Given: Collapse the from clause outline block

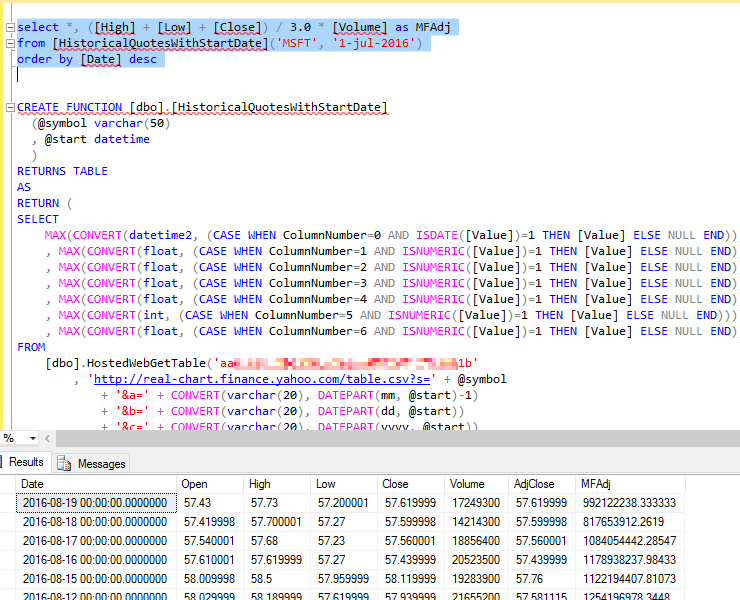Looking at the screenshot, I should pyautogui.click(x=9, y=44).
